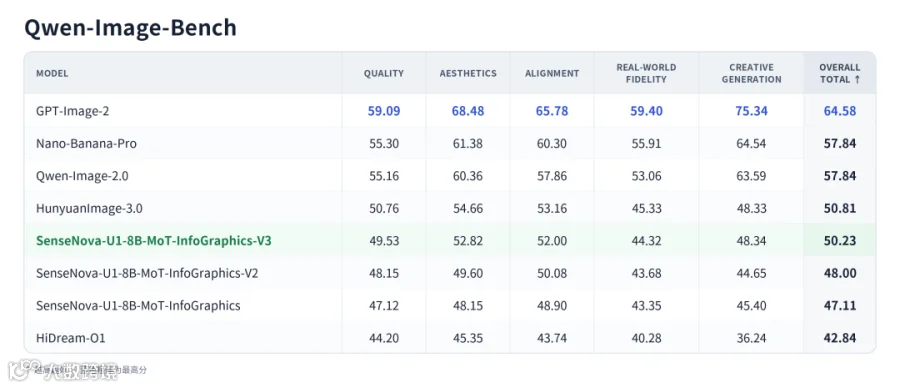
Task: Select the Nano-Banana-Pro row name
Action: click(x=86, y=143)
